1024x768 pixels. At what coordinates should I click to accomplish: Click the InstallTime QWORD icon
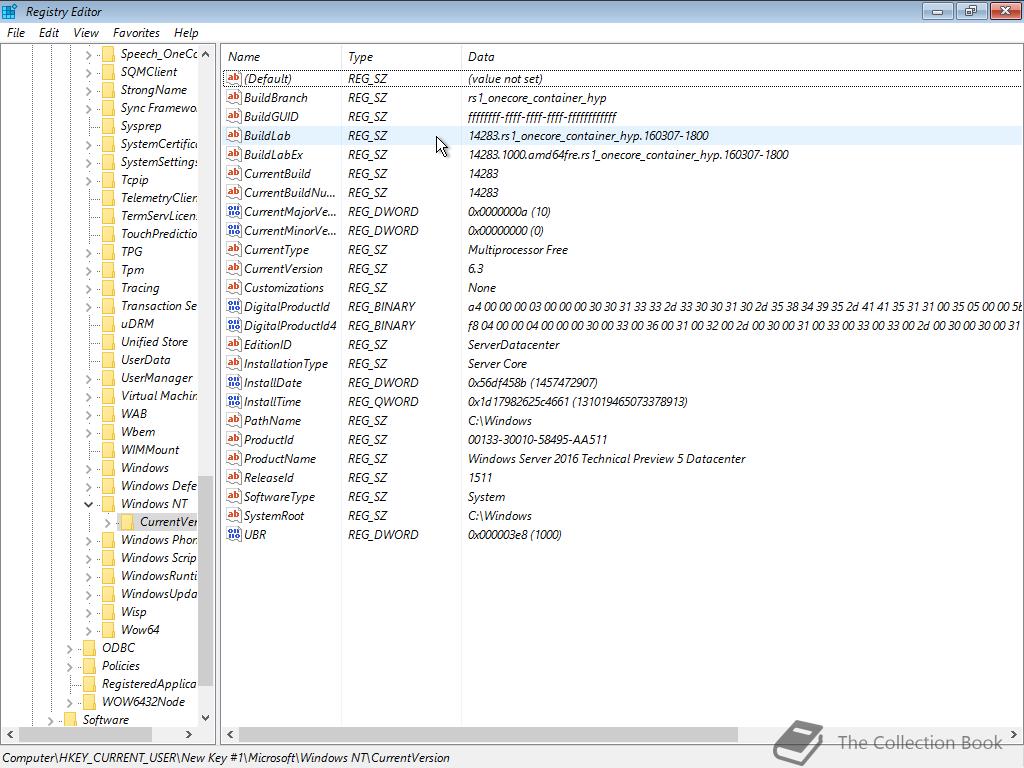(x=233, y=401)
